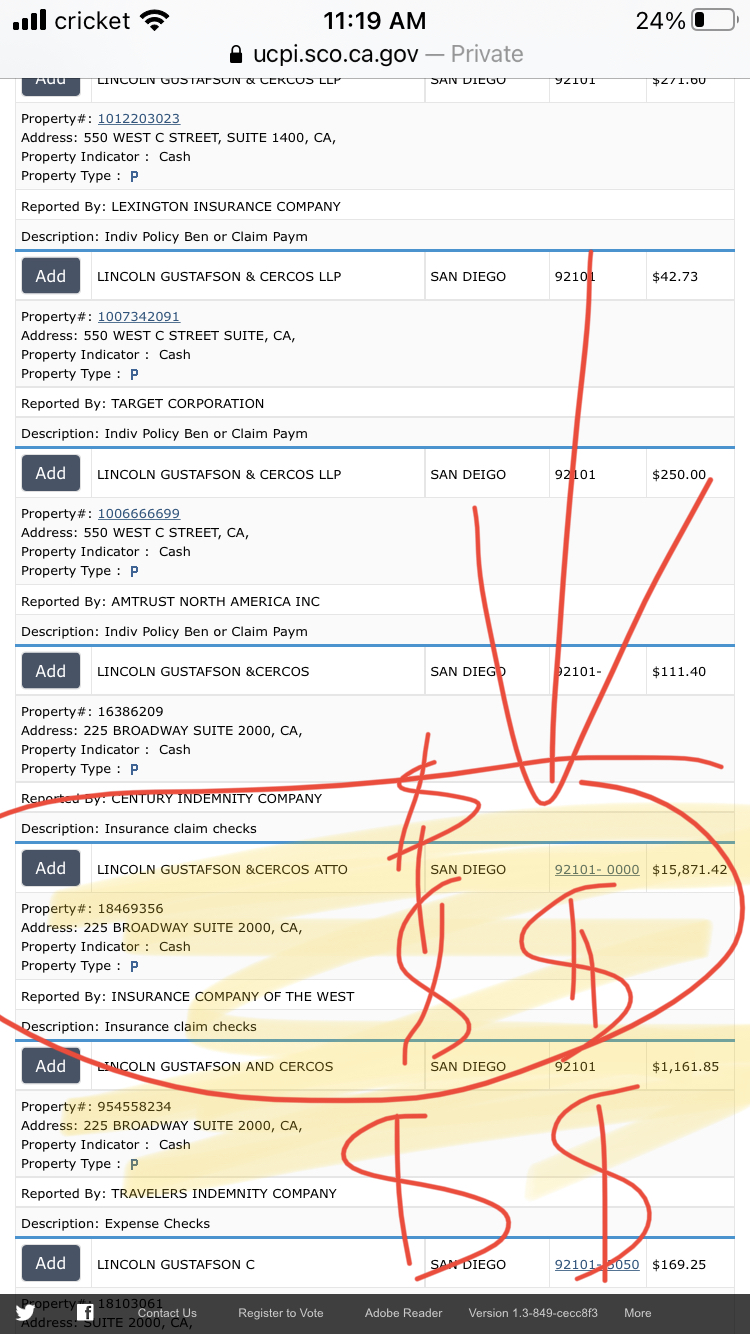The image size is (750, 1334).
Task: Add the $250.00 San Deigo property
Action: (51, 473)
